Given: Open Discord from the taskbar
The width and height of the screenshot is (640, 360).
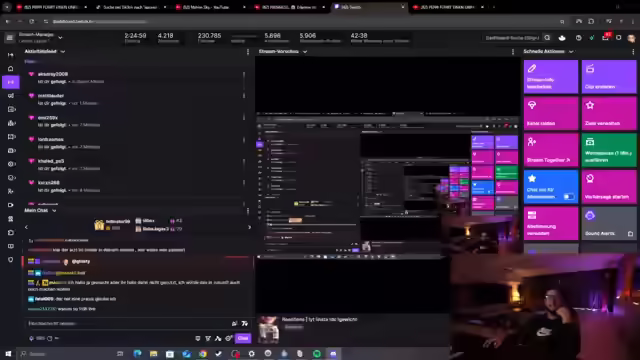Looking at the screenshot, I should 333,354.
